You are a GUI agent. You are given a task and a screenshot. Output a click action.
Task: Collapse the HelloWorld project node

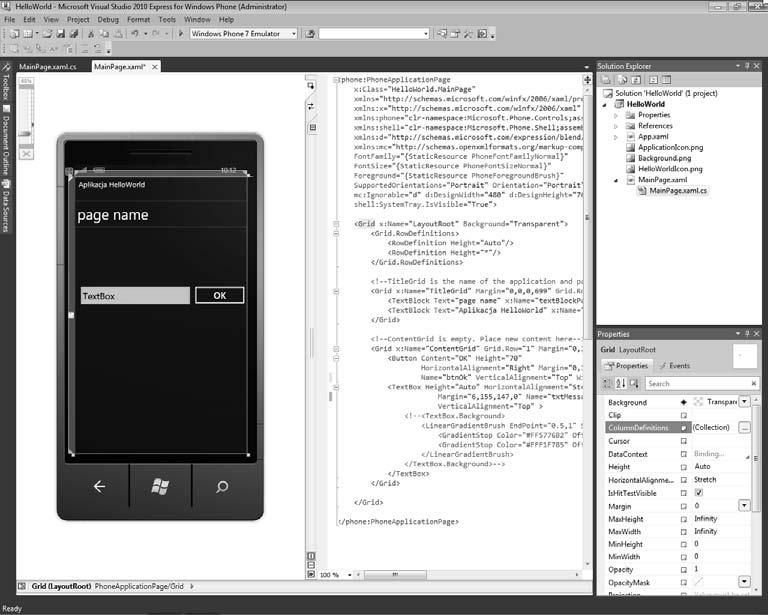[x=605, y=104]
